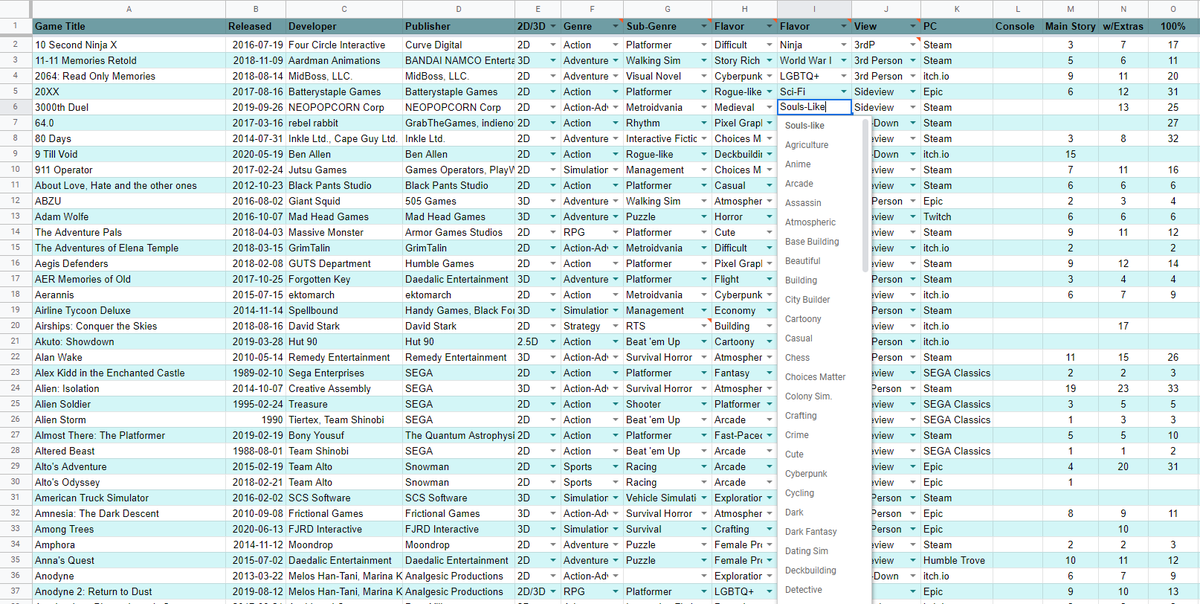Click the cell input containing Souls-Like
The width and height of the screenshot is (1200, 604).
(x=815, y=107)
